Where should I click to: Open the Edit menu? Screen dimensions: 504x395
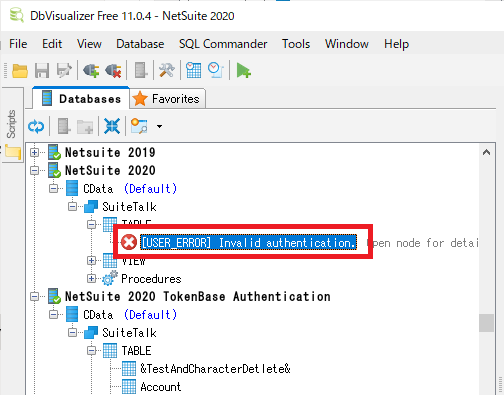(x=52, y=44)
